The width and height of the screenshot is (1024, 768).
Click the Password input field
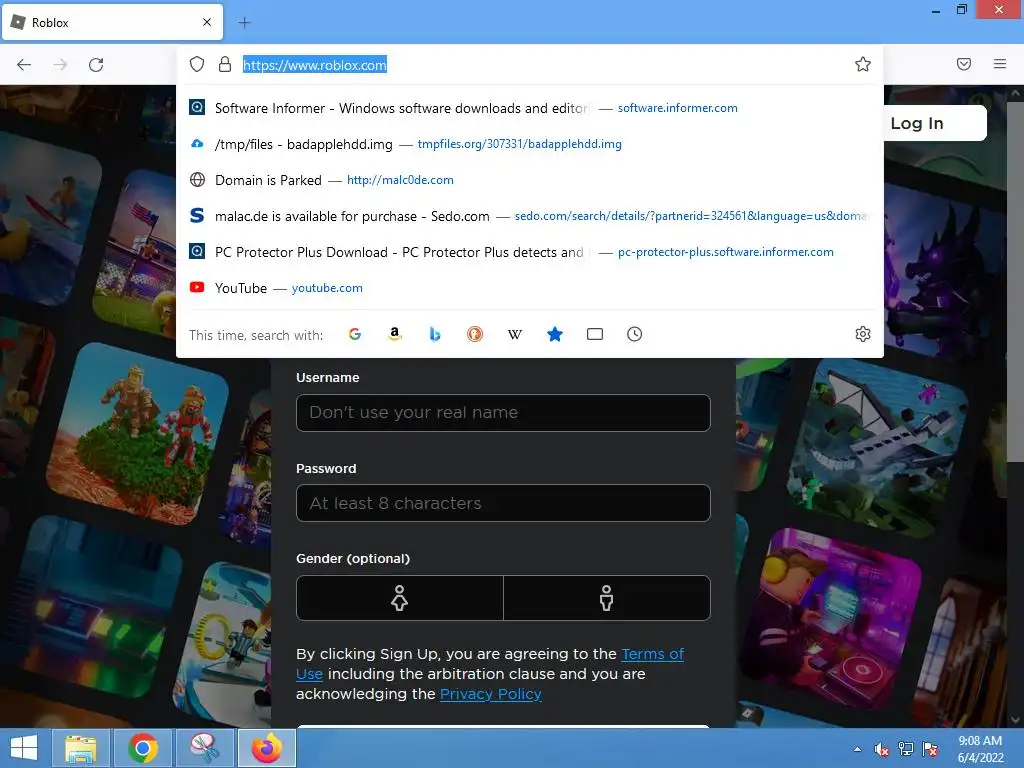coord(503,503)
